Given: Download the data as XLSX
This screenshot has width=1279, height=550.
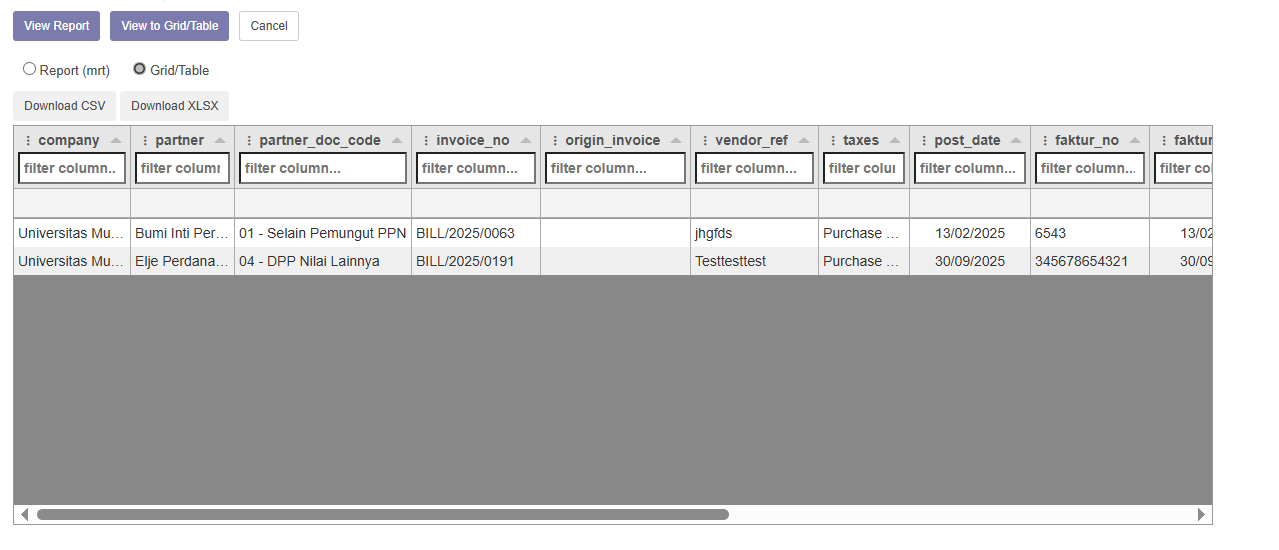Looking at the screenshot, I should (174, 106).
